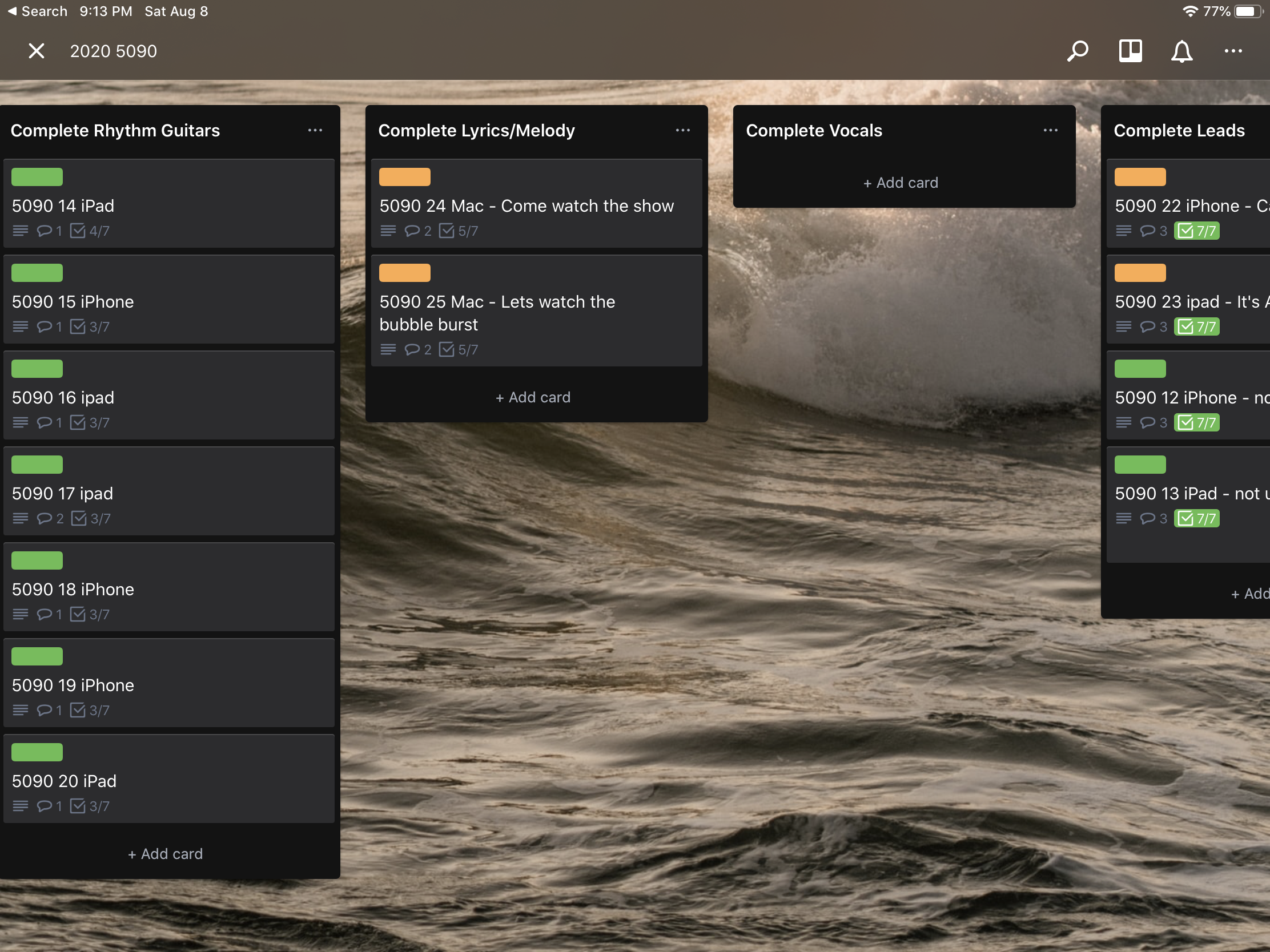Viewport: 1270px width, 952px height.
Task: Add card to Complete Vocals list
Action: tap(901, 183)
